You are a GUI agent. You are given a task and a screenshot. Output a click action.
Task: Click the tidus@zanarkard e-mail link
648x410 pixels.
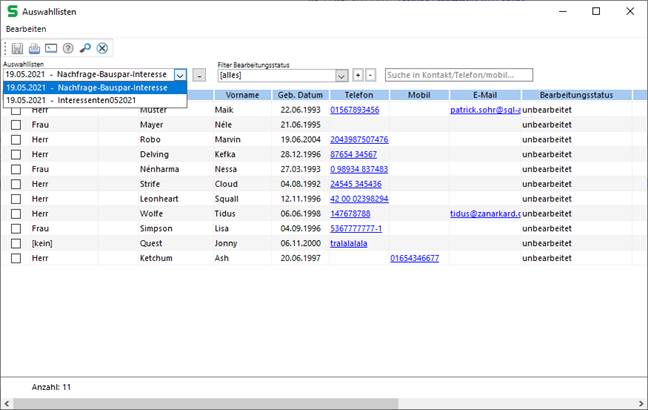485,214
